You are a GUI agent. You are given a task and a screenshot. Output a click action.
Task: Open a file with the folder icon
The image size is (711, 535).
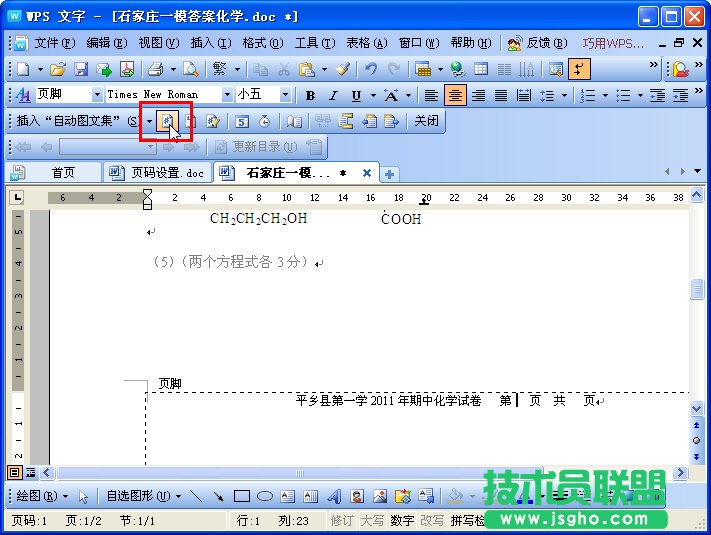coord(58,69)
